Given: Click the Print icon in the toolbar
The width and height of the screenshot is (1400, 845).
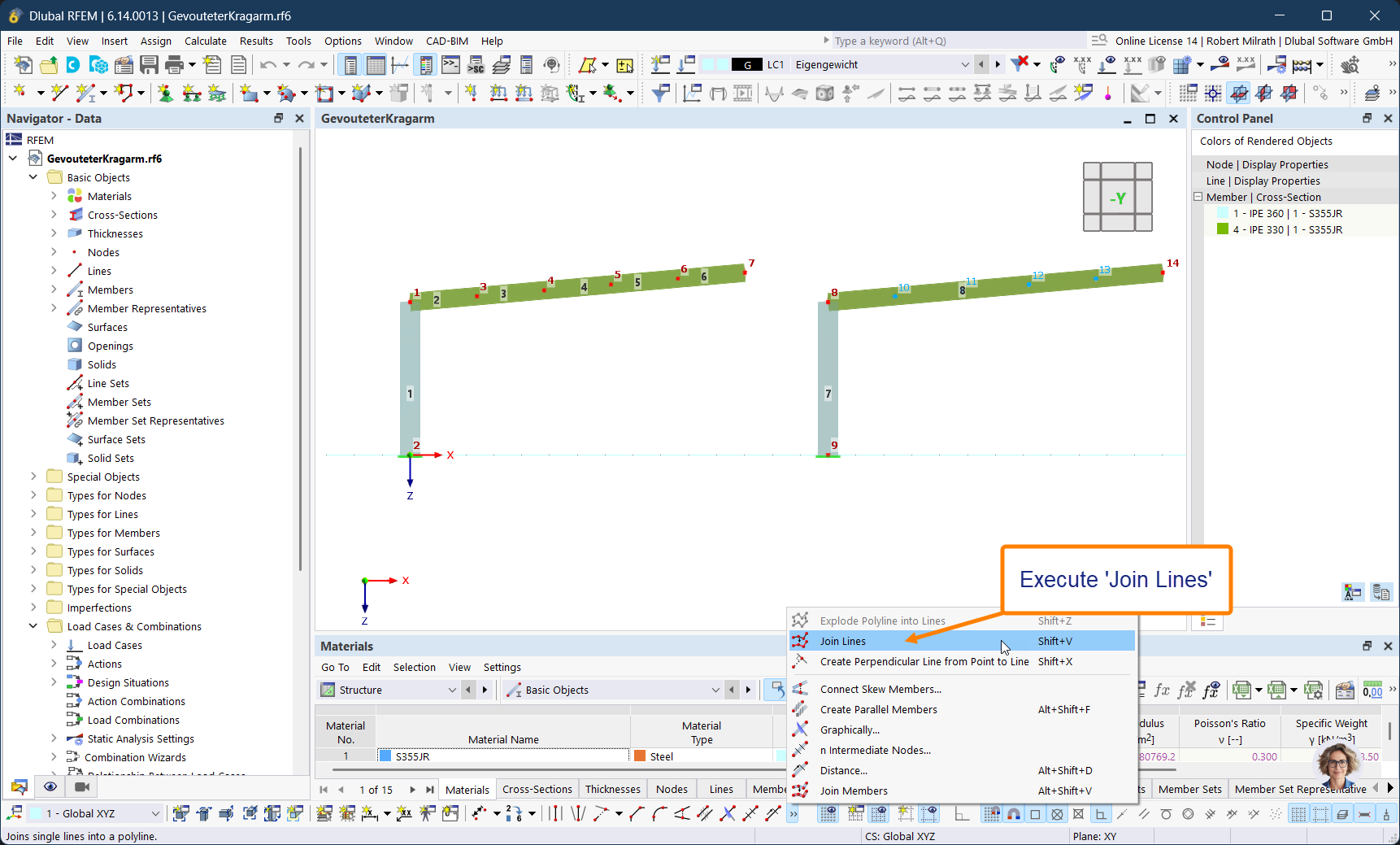Looking at the screenshot, I should (174, 65).
